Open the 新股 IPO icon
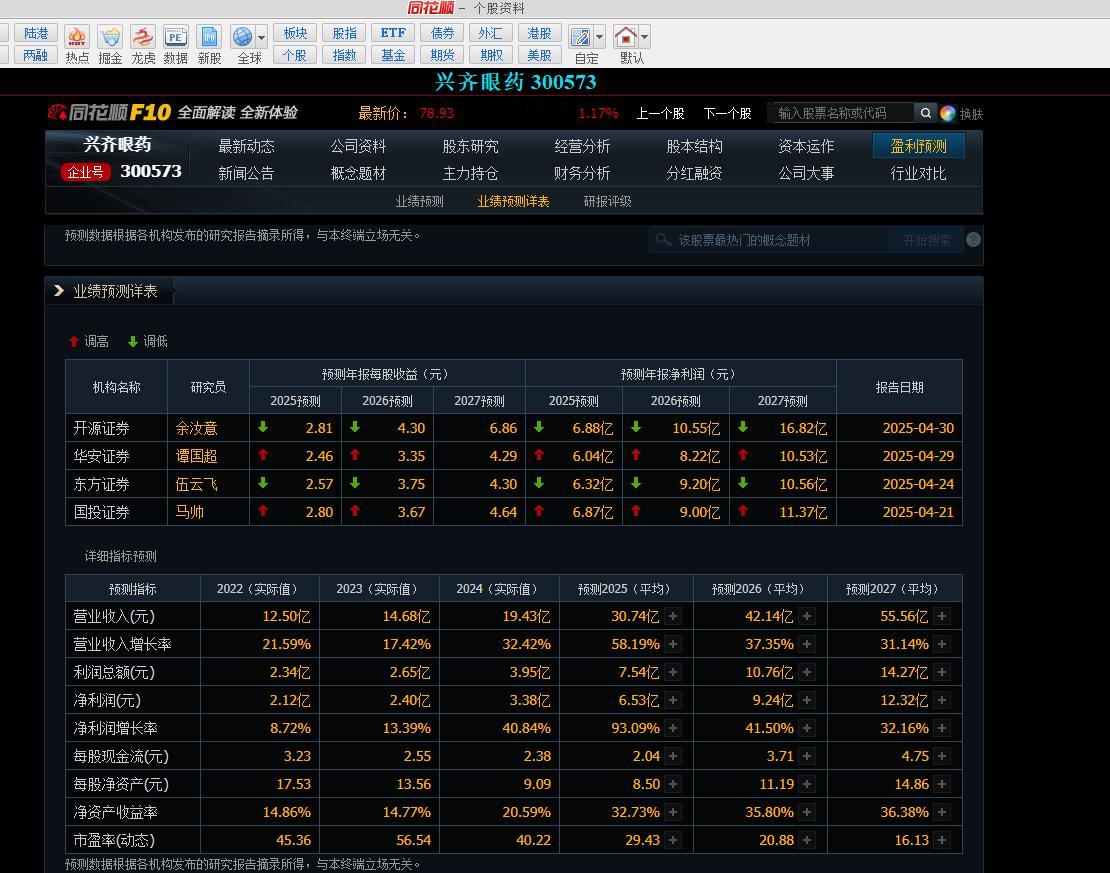Viewport: 1110px width, 873px height. point(210,44)
